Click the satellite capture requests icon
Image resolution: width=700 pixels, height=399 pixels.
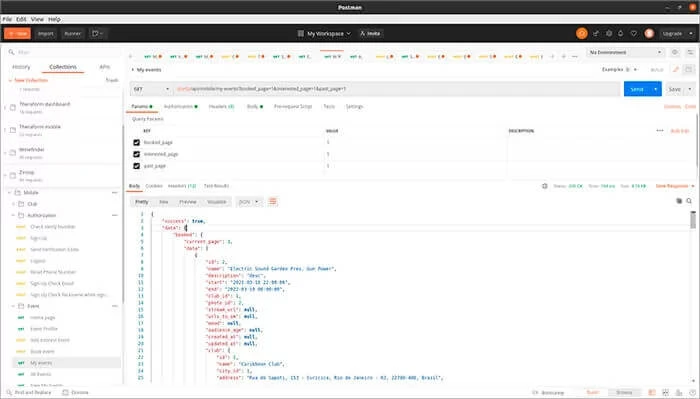click(596, 33)
